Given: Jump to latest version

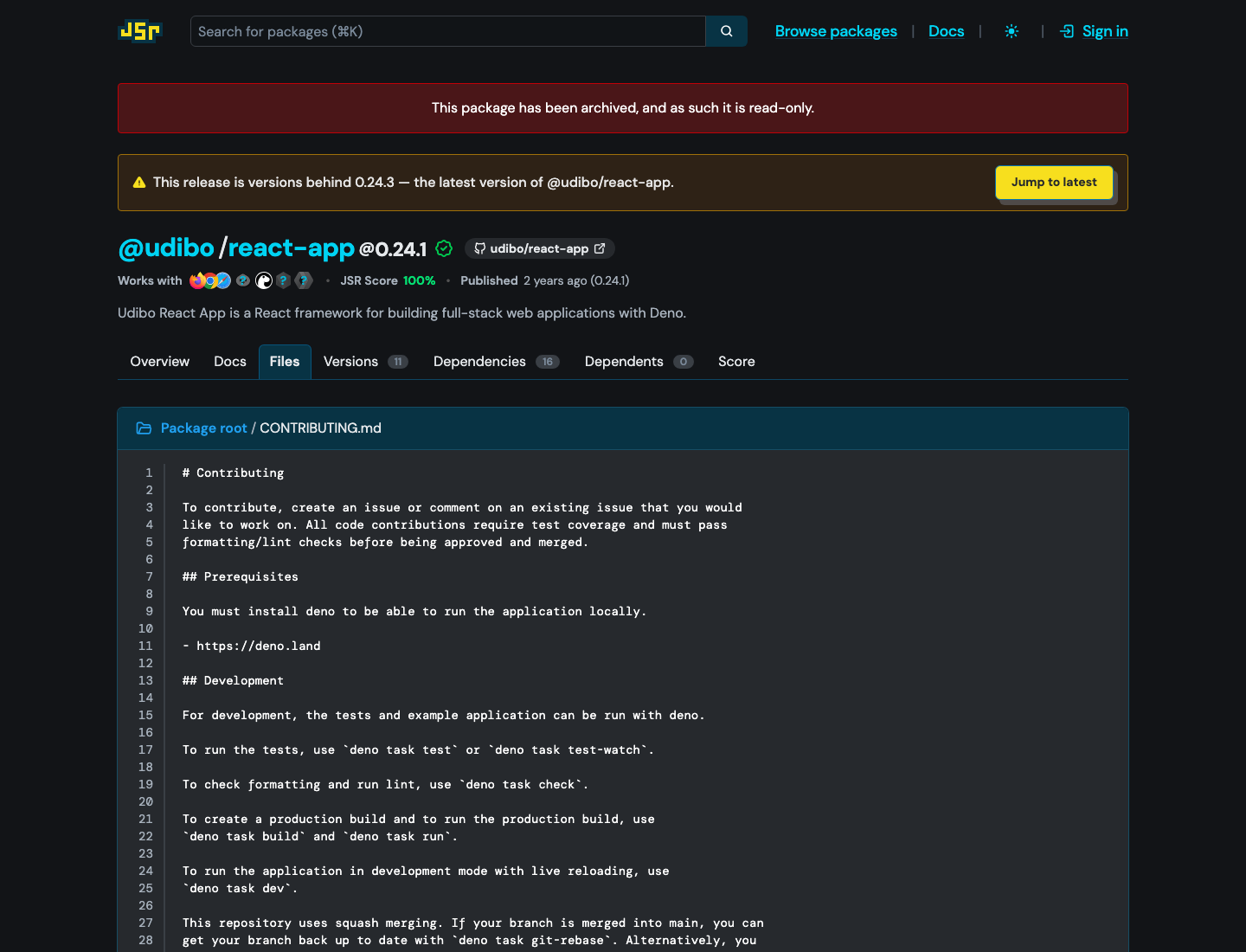Looking at the screenshot, I should (x=1054, y=183).
